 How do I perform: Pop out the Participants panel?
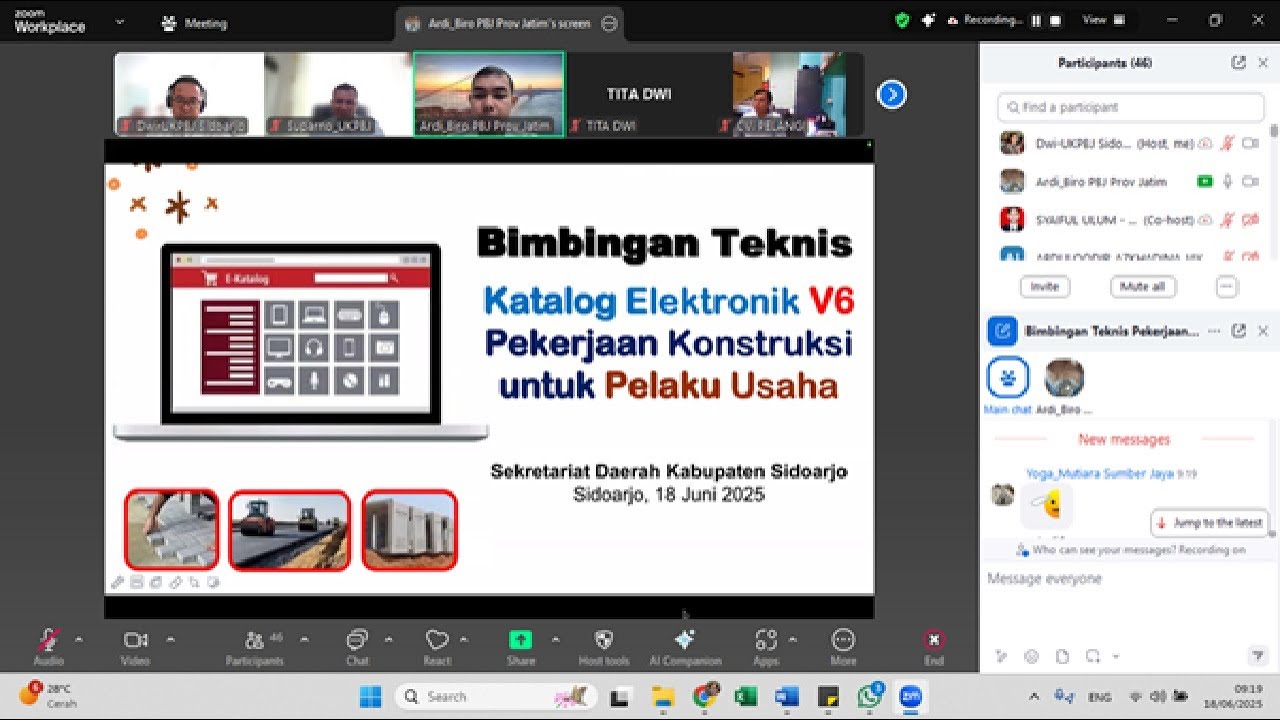pyautogui.click(x=1238, y=62)
